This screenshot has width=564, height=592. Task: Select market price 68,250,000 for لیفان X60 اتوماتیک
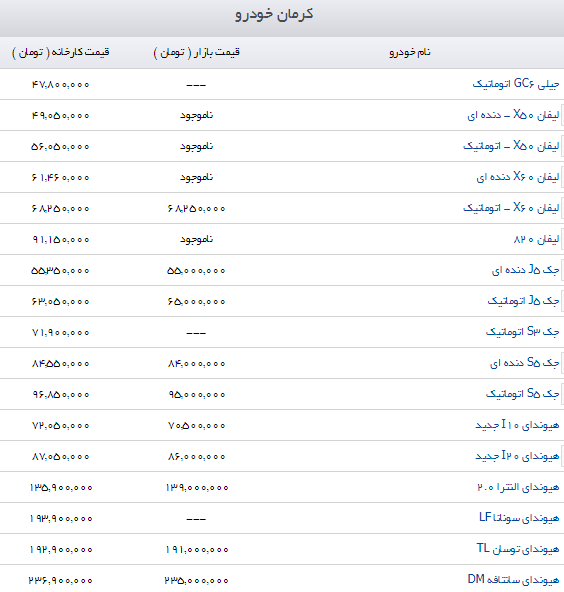pyautogui.click(x=196, y=208)
